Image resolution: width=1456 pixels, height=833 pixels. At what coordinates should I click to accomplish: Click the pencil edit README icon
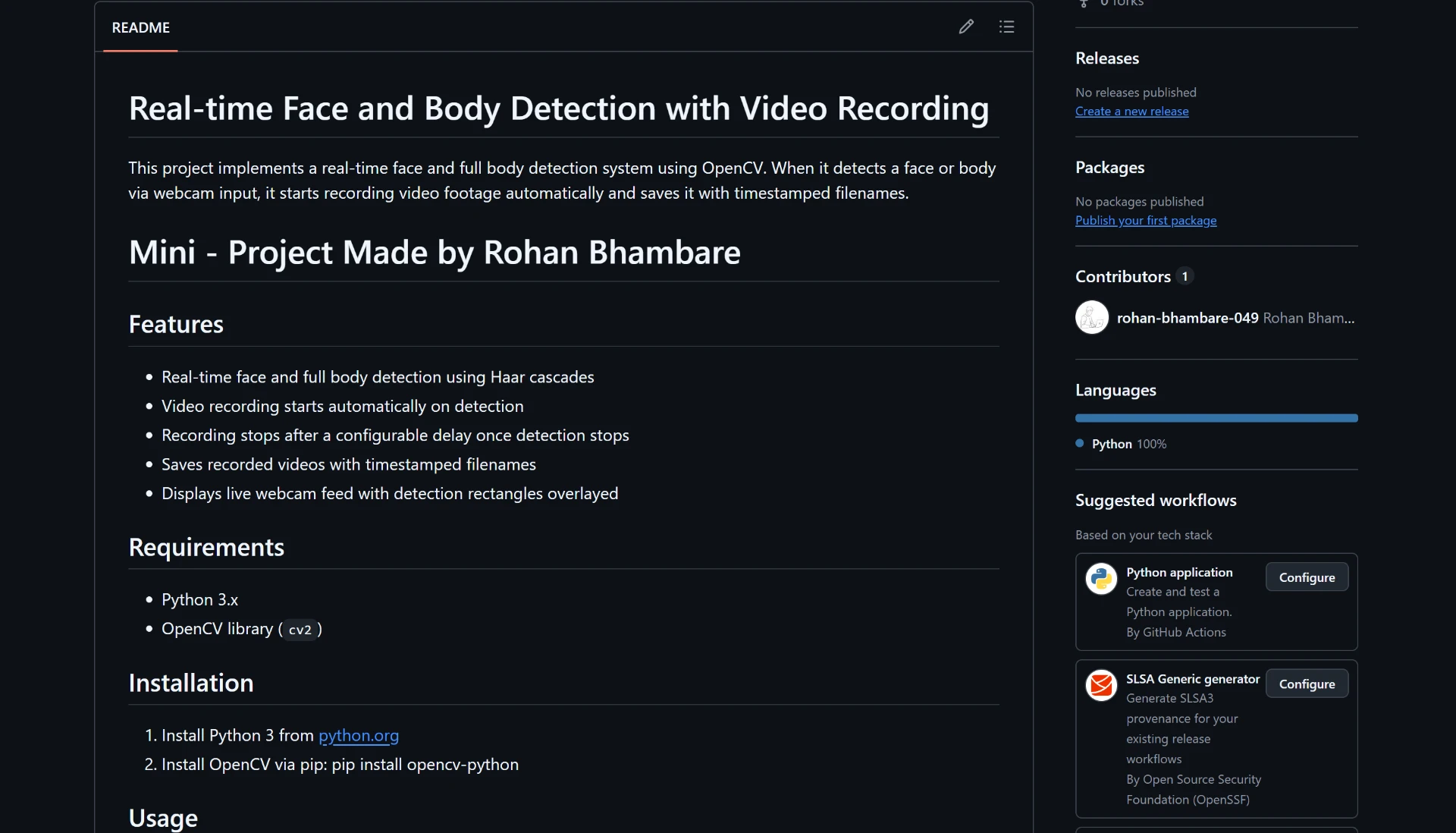point(966,27)
